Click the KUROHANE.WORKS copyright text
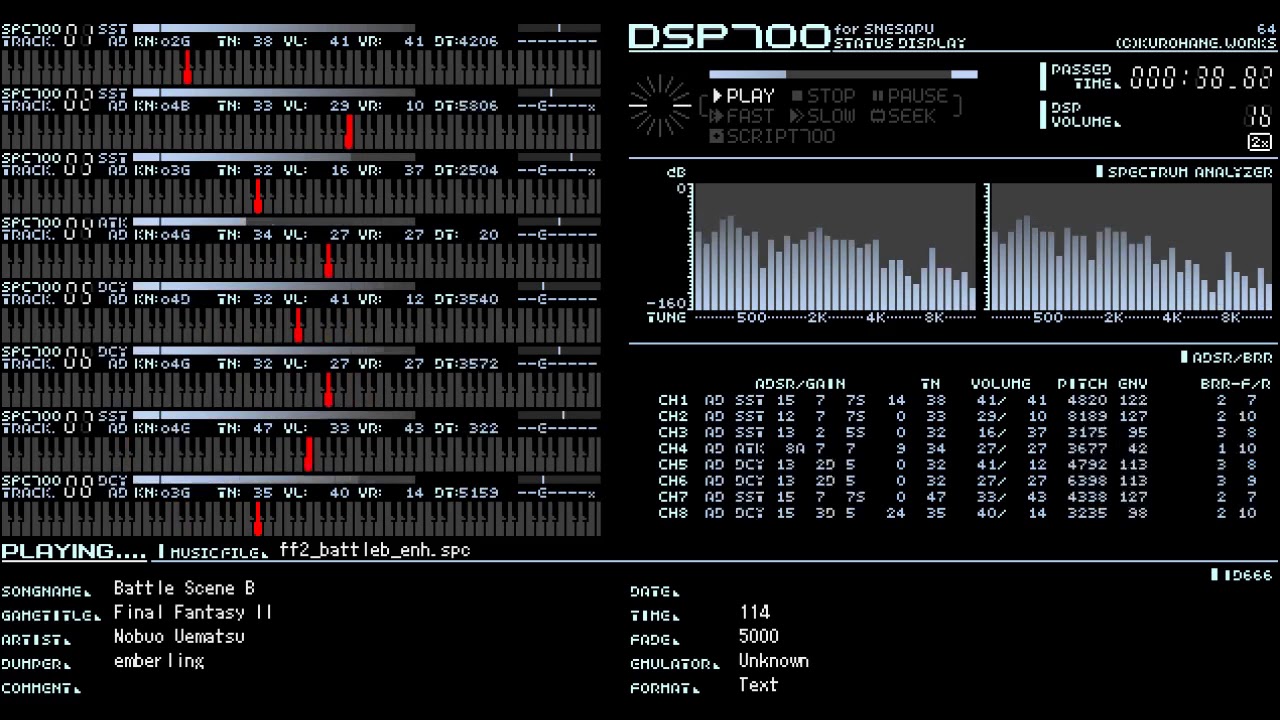 click(1196, 44)
